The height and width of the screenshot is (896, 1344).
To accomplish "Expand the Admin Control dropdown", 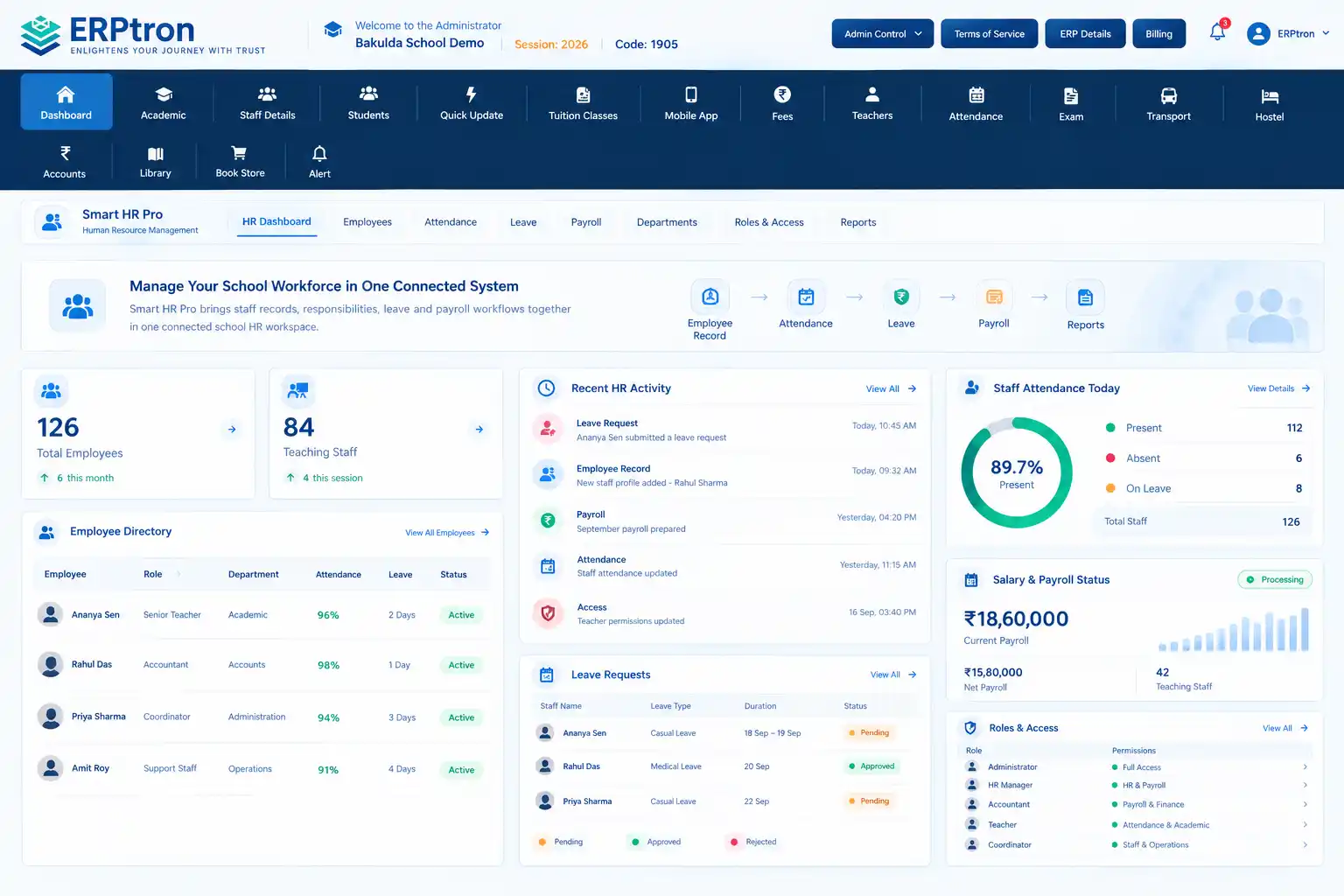I will click(x=883, y=34).
